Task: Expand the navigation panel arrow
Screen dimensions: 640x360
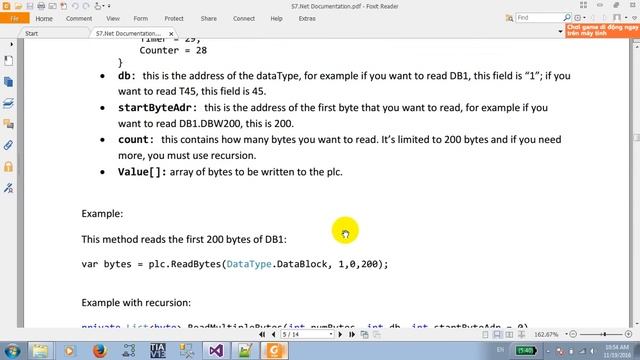Action: (11, 44)
